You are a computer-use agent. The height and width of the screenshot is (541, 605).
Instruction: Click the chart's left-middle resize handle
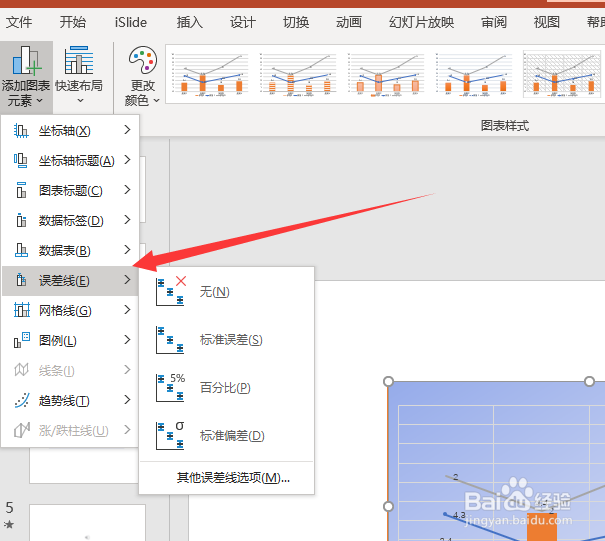click(x=388, y=506)
